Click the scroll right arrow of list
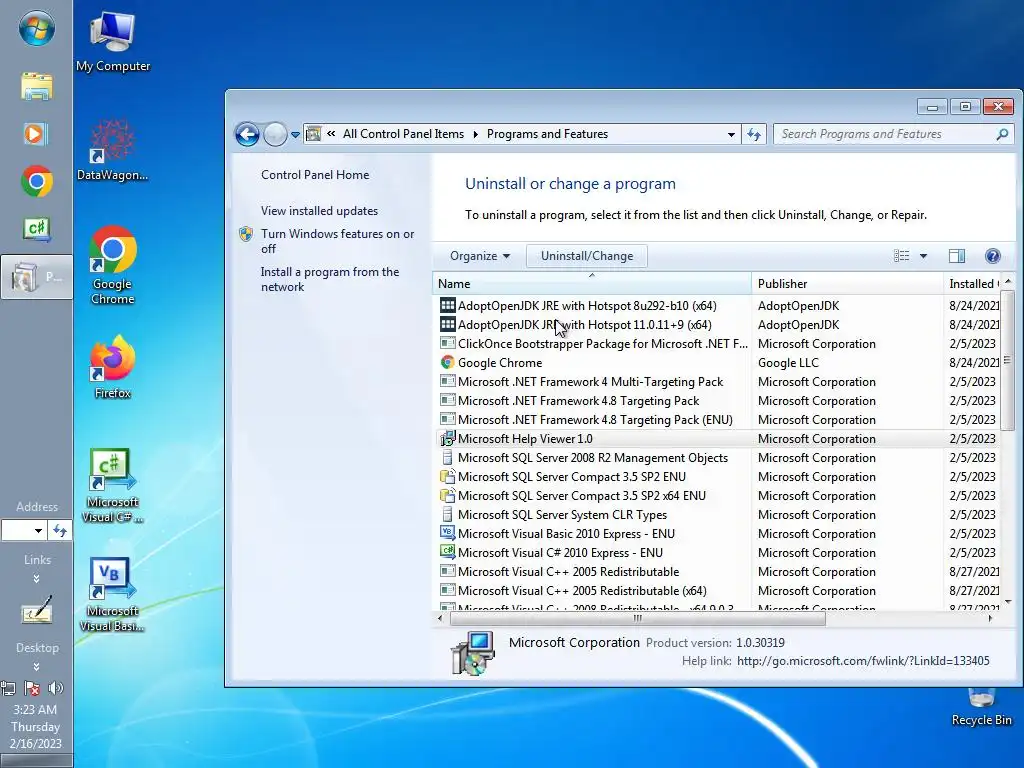1024x768 pixels. coord(991,618)
